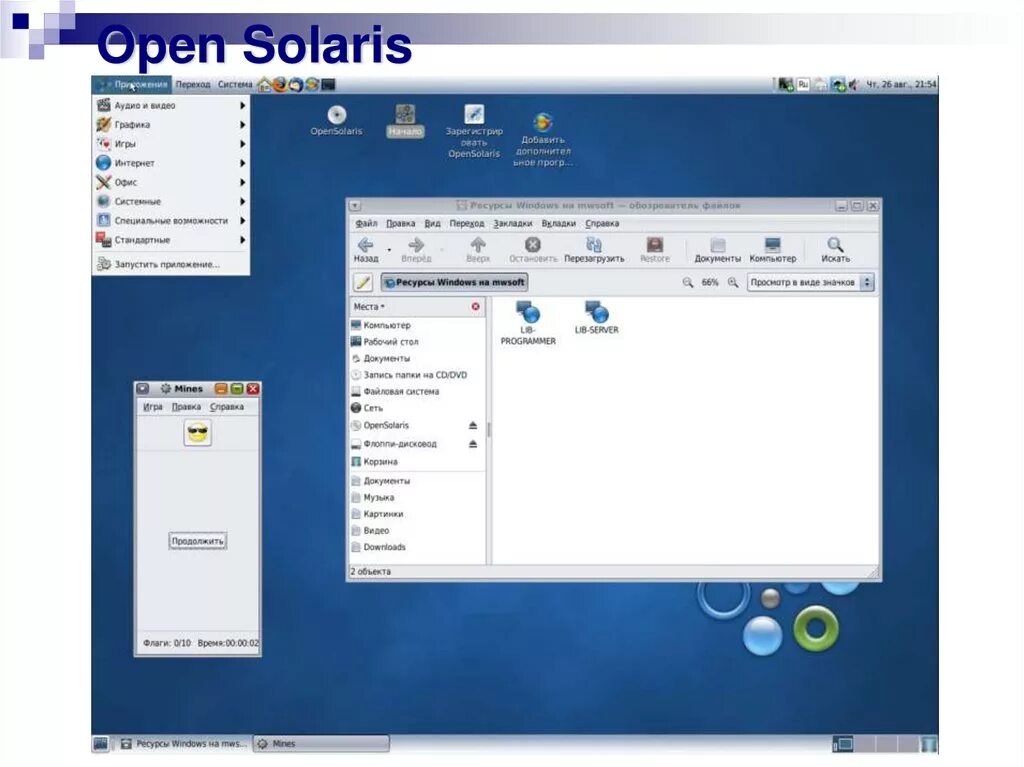The image size is (1024, 767).
Task: Click the Mines sunglasses smiley face button
Action: tap(197, 433)
